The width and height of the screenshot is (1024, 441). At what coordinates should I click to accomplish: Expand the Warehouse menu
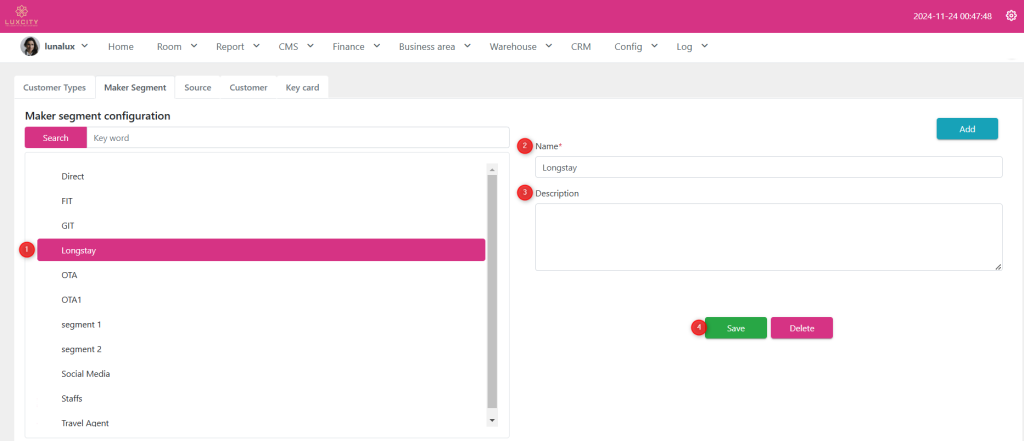pos(520,47)
